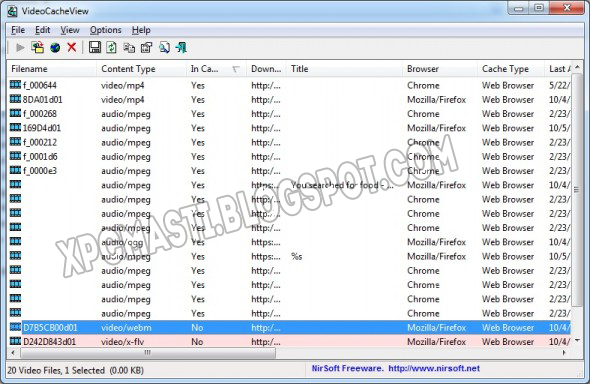Click the film icon of f_000268

pos(15,113)
